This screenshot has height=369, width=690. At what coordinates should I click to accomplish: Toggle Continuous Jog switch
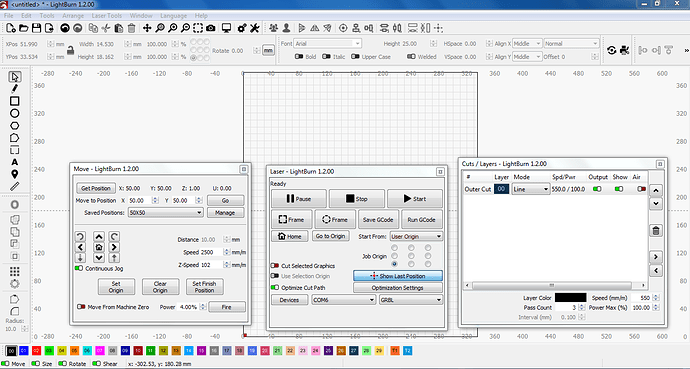79,268
